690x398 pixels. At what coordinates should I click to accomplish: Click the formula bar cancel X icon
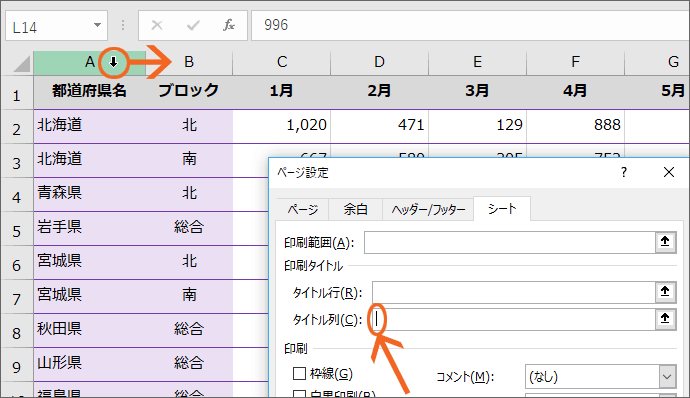click(157, 25)
